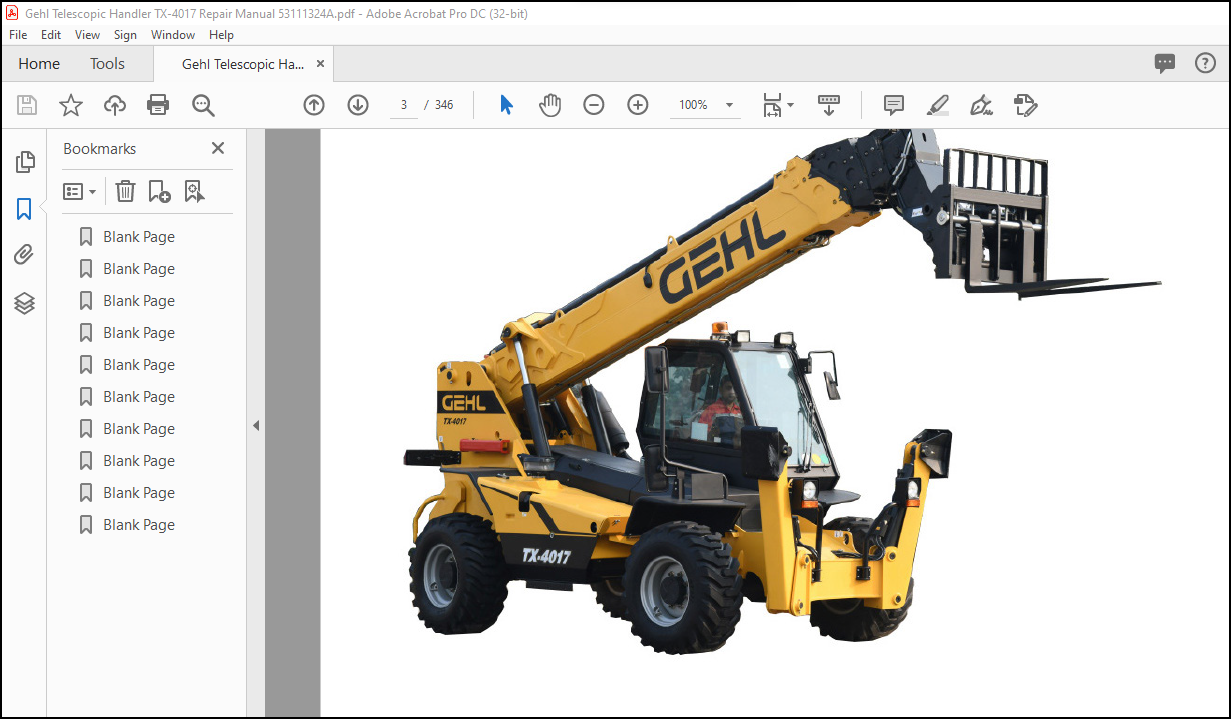Collapse the navigation pane arrow
Screen dimensions: 1231x719
coord(256,425)
